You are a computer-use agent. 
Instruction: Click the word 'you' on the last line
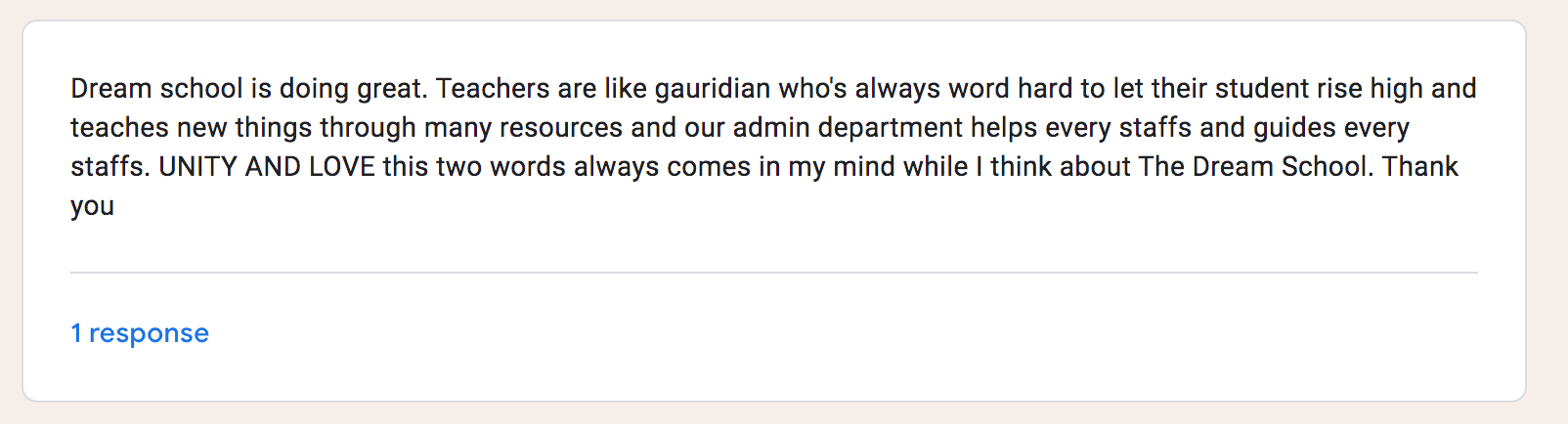point(93,207)
